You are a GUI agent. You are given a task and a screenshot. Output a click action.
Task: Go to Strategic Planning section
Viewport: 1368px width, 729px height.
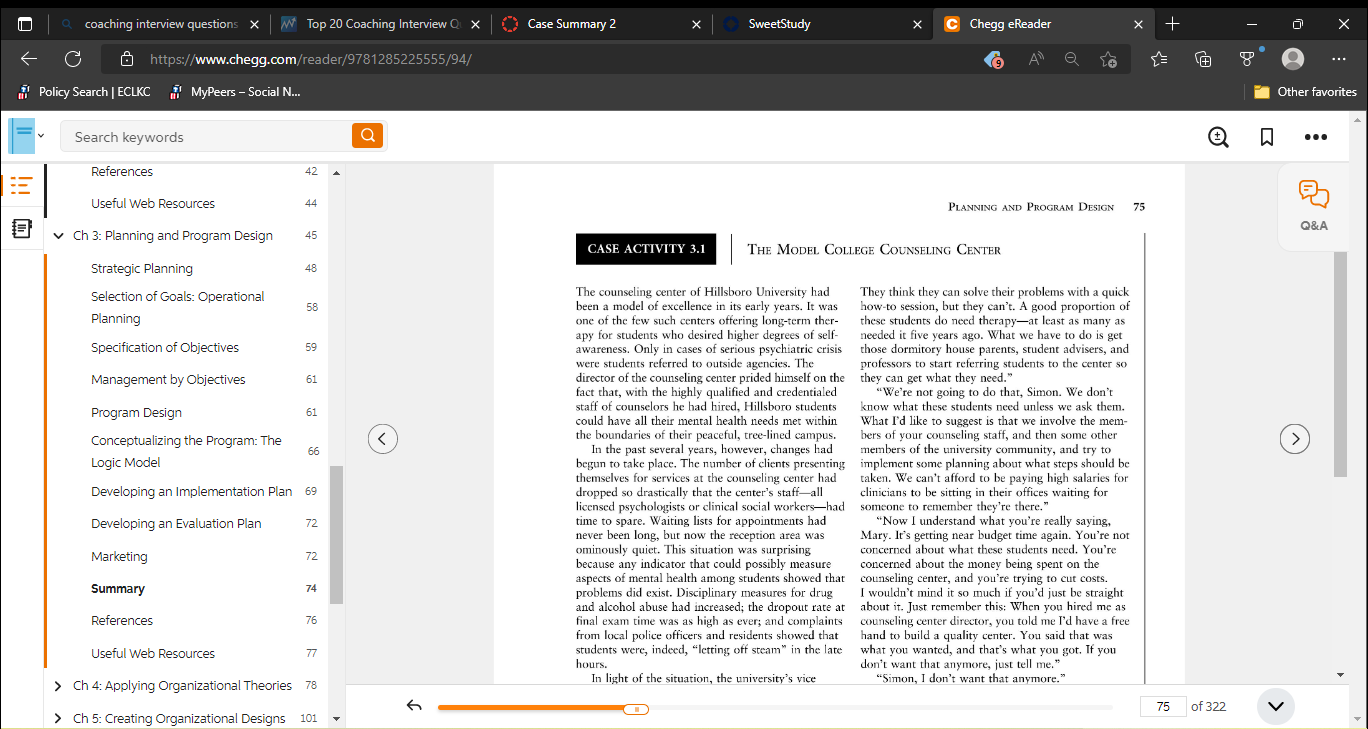tap(142, 268)
